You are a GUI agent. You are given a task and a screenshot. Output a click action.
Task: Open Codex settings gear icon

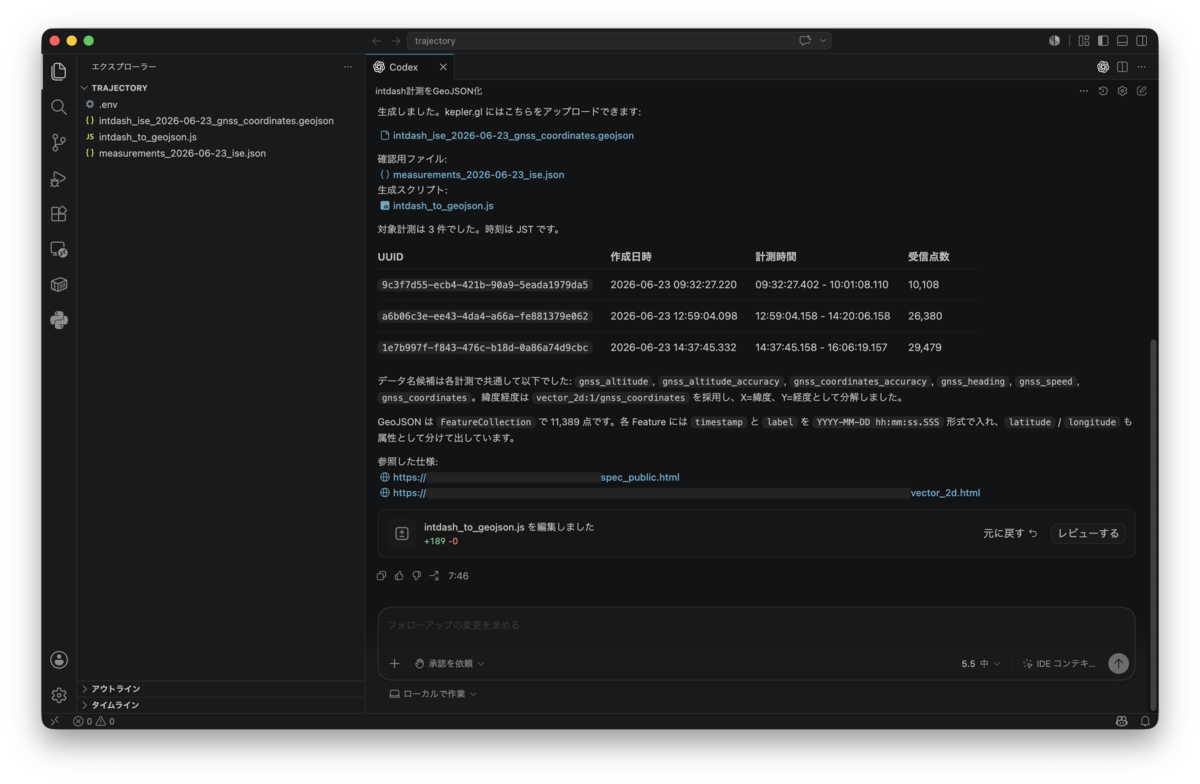1122,91
